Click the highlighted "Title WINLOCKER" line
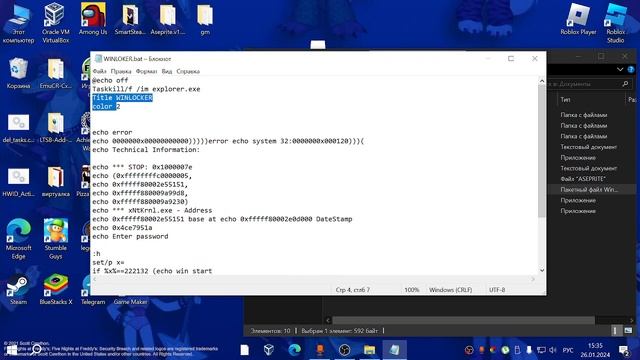 click(122, 98)
